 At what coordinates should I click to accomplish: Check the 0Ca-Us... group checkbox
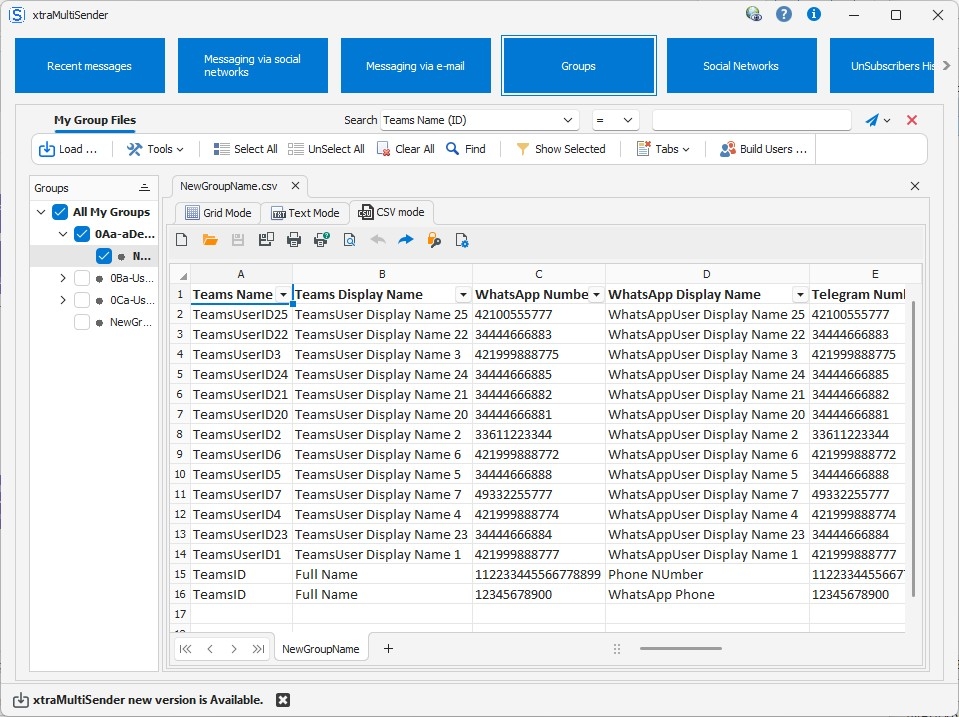[x=82, y=300]
